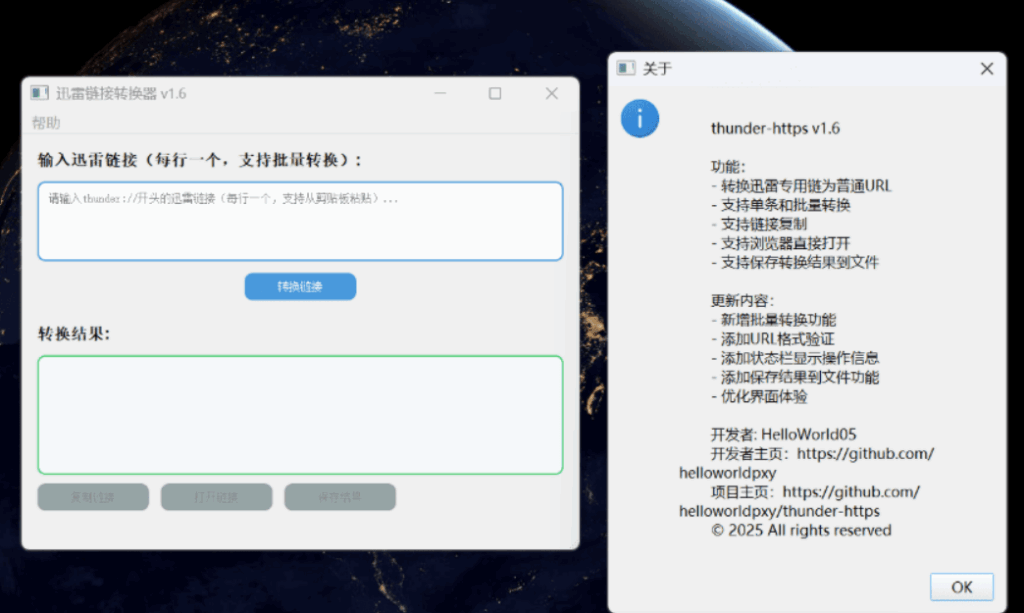This screenshot has width=1024, height=613.
Task: Click the app icon in 迅雷链接转换器 title bar
Action: tap(39, 93)
